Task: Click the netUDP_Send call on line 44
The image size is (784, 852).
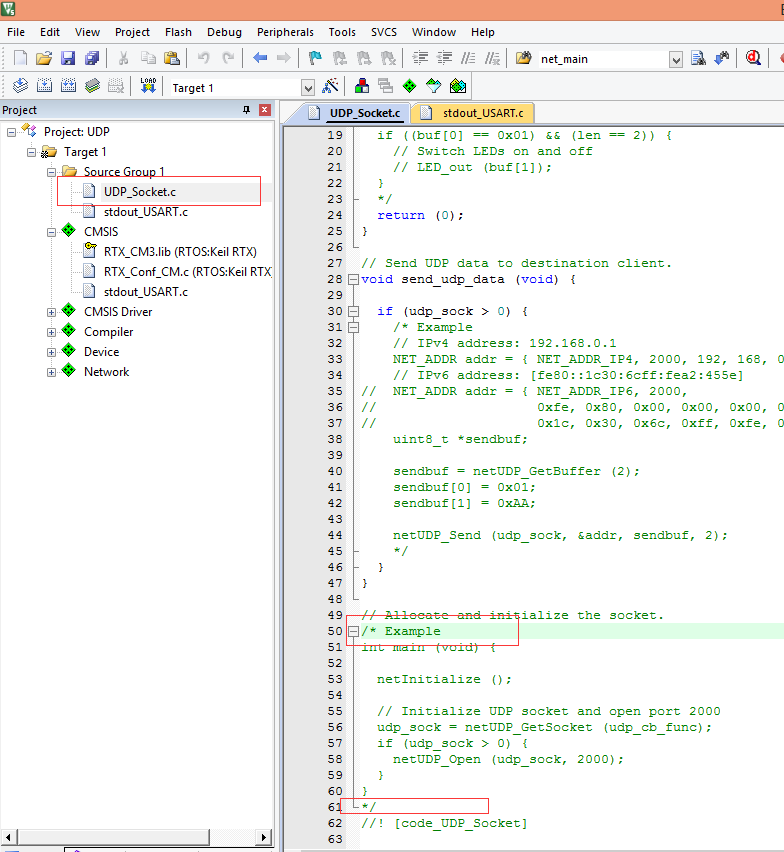Action: pyautogui.click(x=560, y=535)
